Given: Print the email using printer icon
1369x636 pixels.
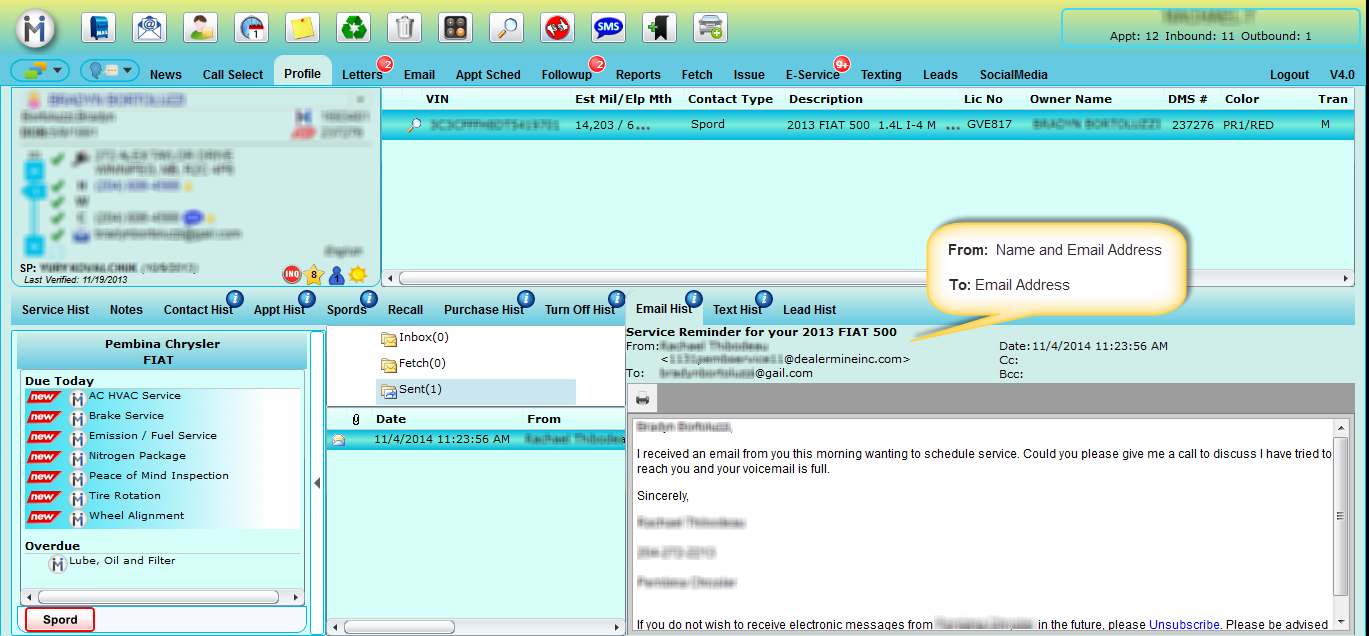Looking at the screenshot, I should [642, 400].
